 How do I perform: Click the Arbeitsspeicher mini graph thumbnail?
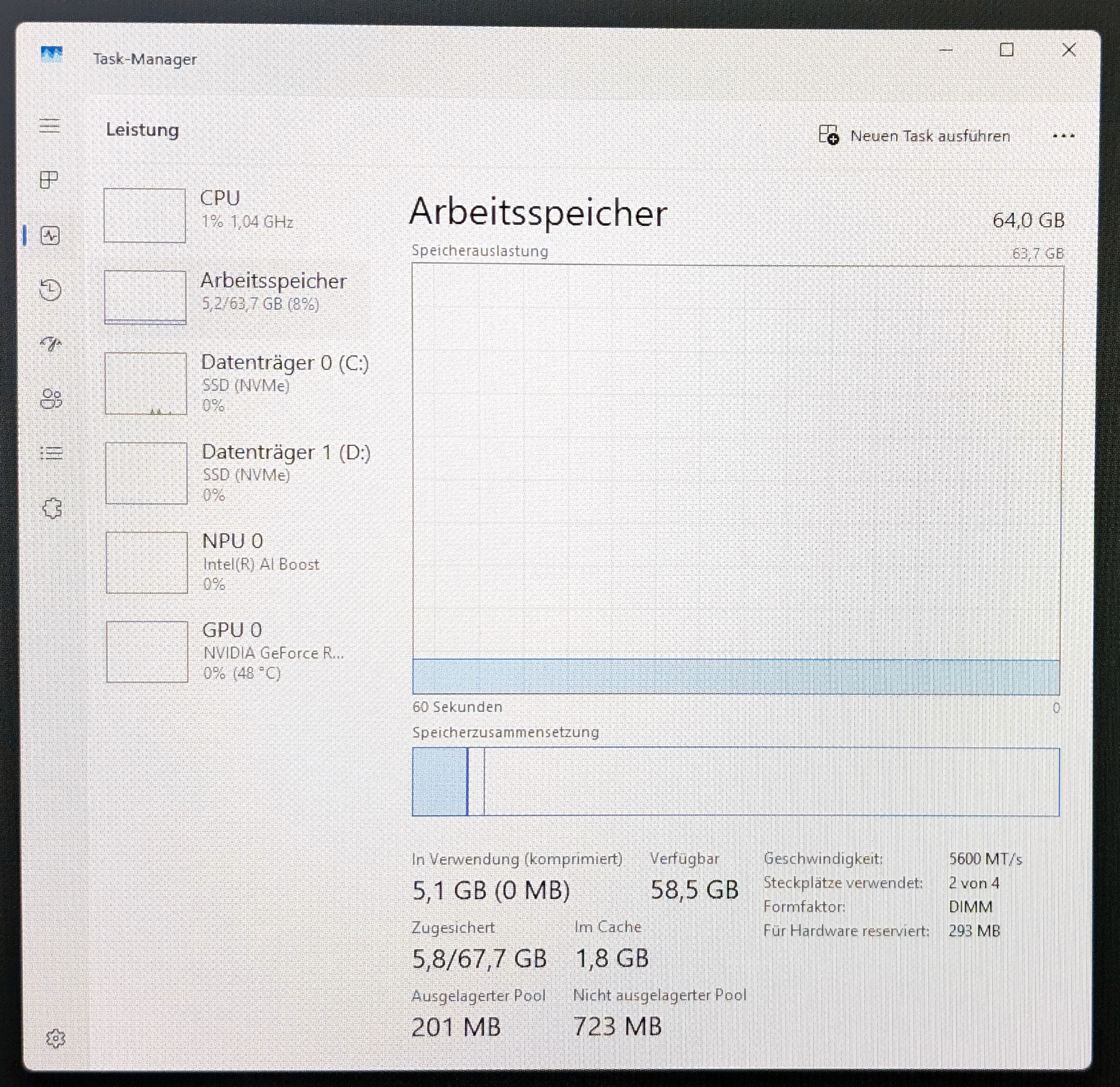click(x=145, y=297)
